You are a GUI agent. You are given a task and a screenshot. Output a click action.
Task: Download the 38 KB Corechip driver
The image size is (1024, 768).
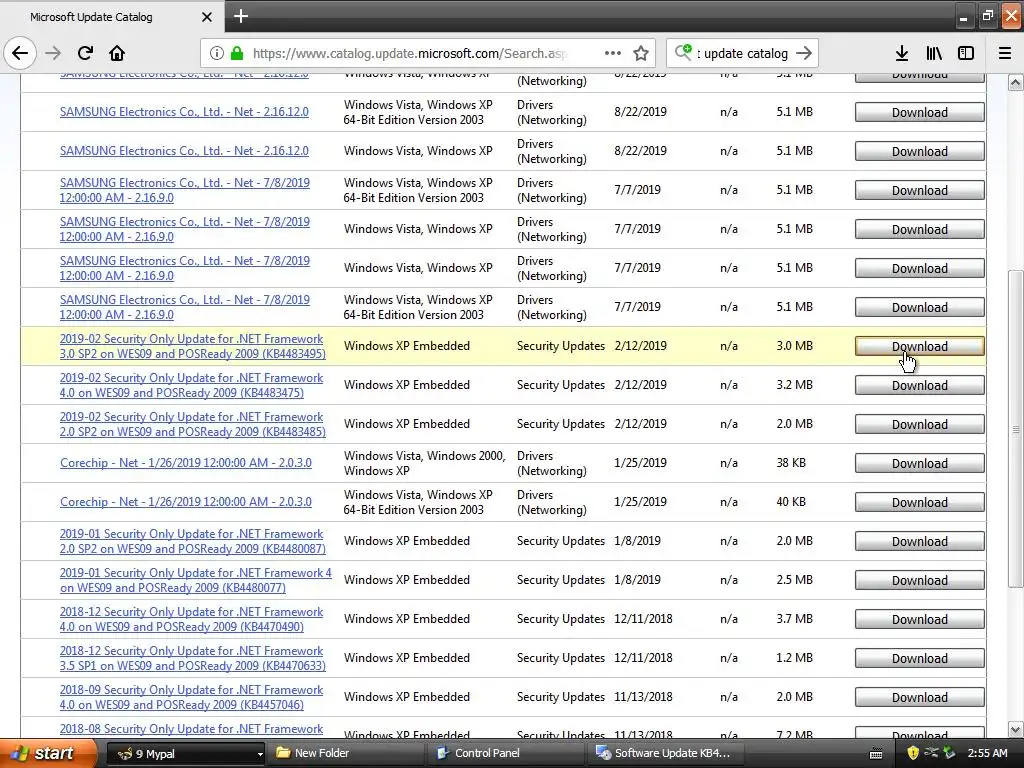pyautogui.click(x=920, y=463)
